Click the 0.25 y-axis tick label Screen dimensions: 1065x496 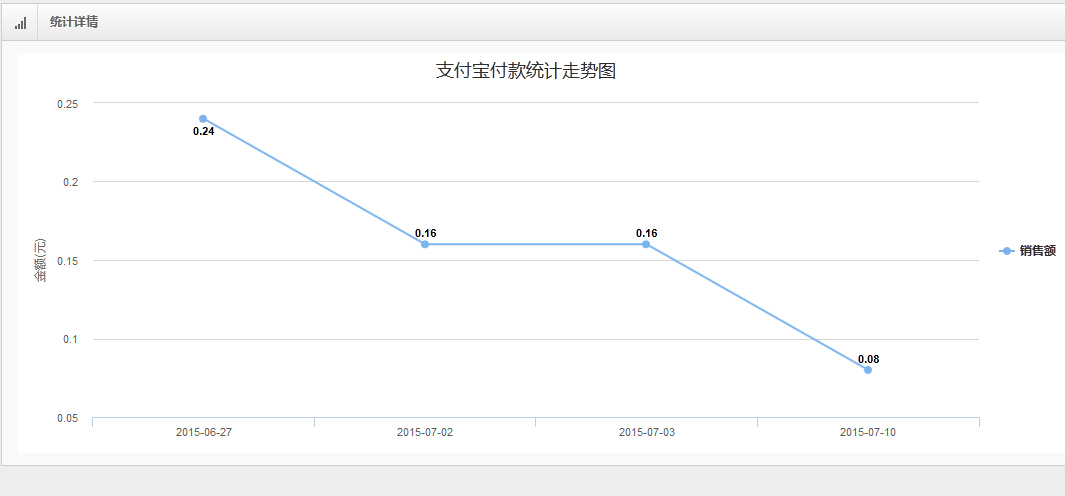pyautogui.click(x=68, y=103)
